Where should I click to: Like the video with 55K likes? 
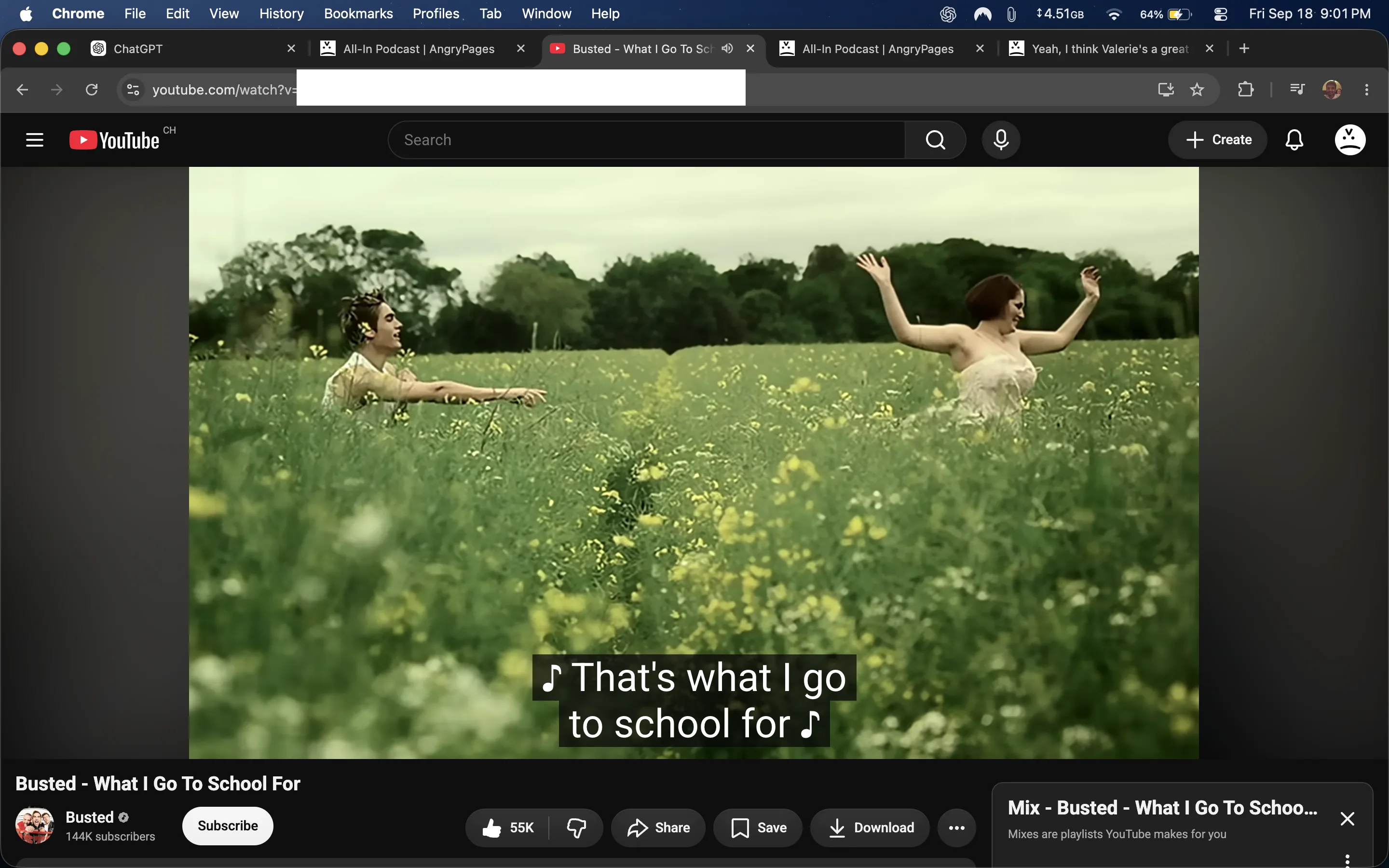pyautogui.click(x=507, y=827)
